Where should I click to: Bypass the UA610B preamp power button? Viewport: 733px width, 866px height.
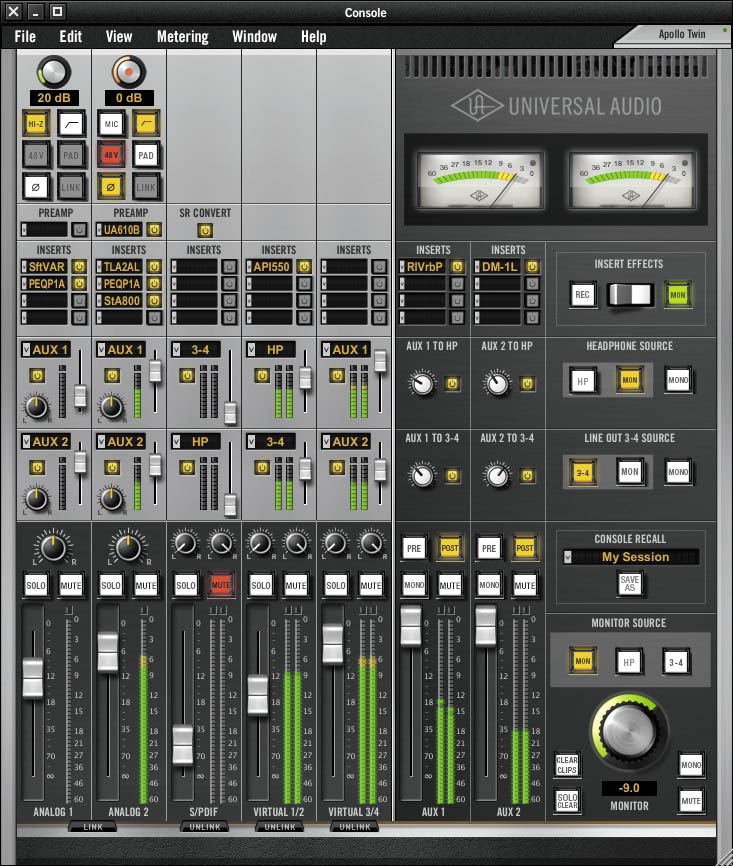pos(154,229)
